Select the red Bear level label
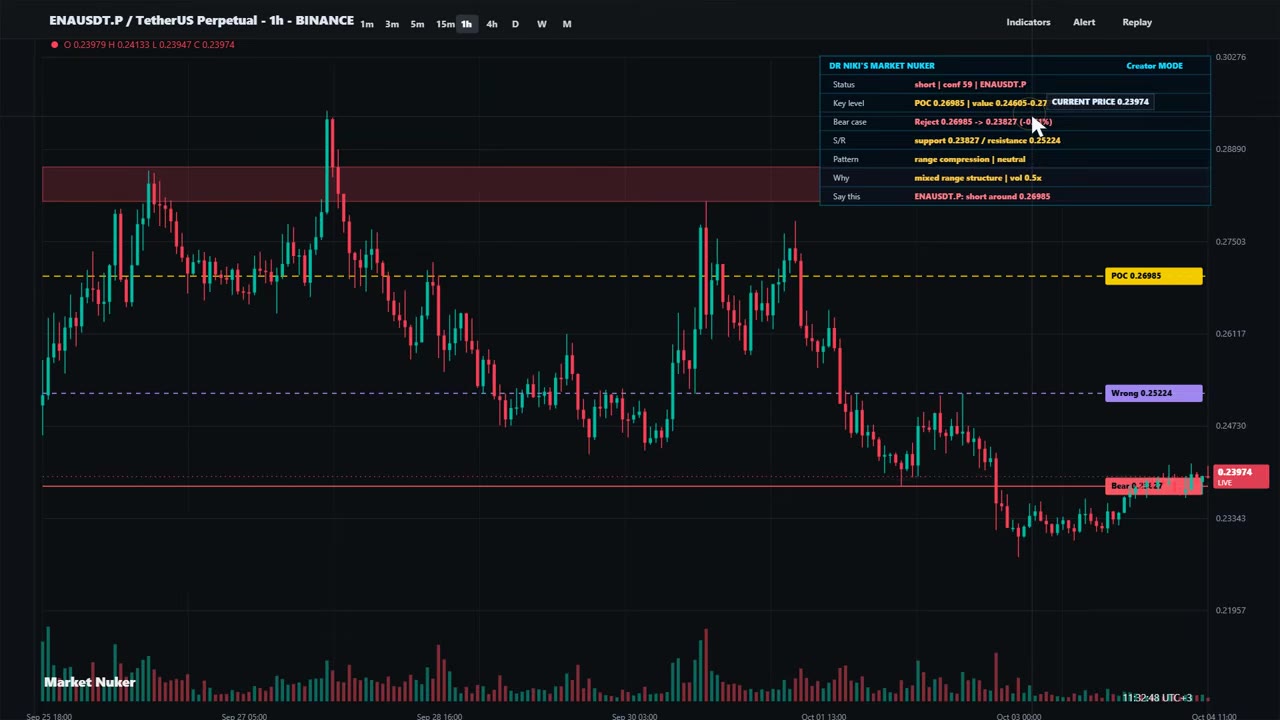 1154,486
